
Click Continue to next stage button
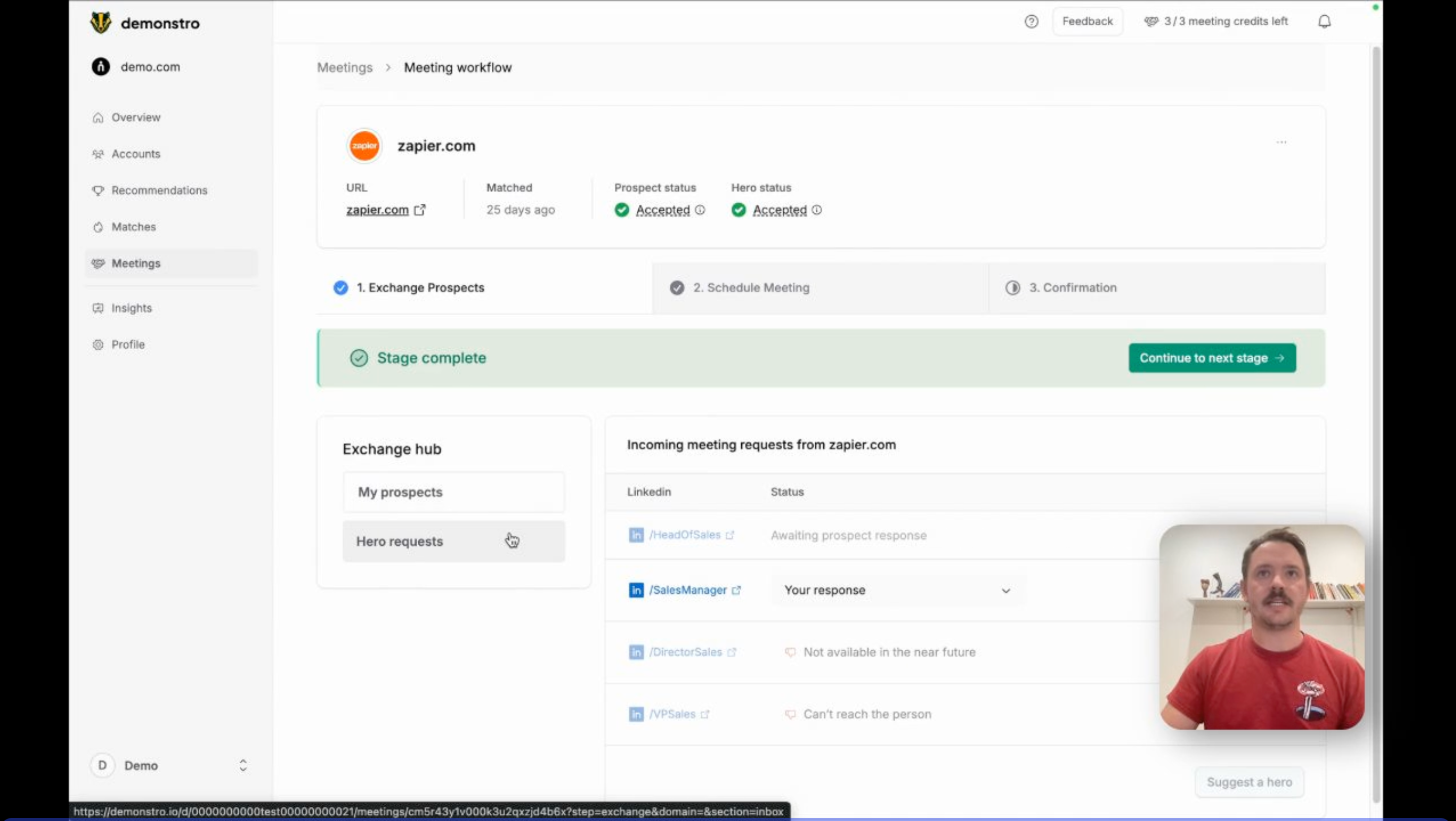coord(1212,358)
